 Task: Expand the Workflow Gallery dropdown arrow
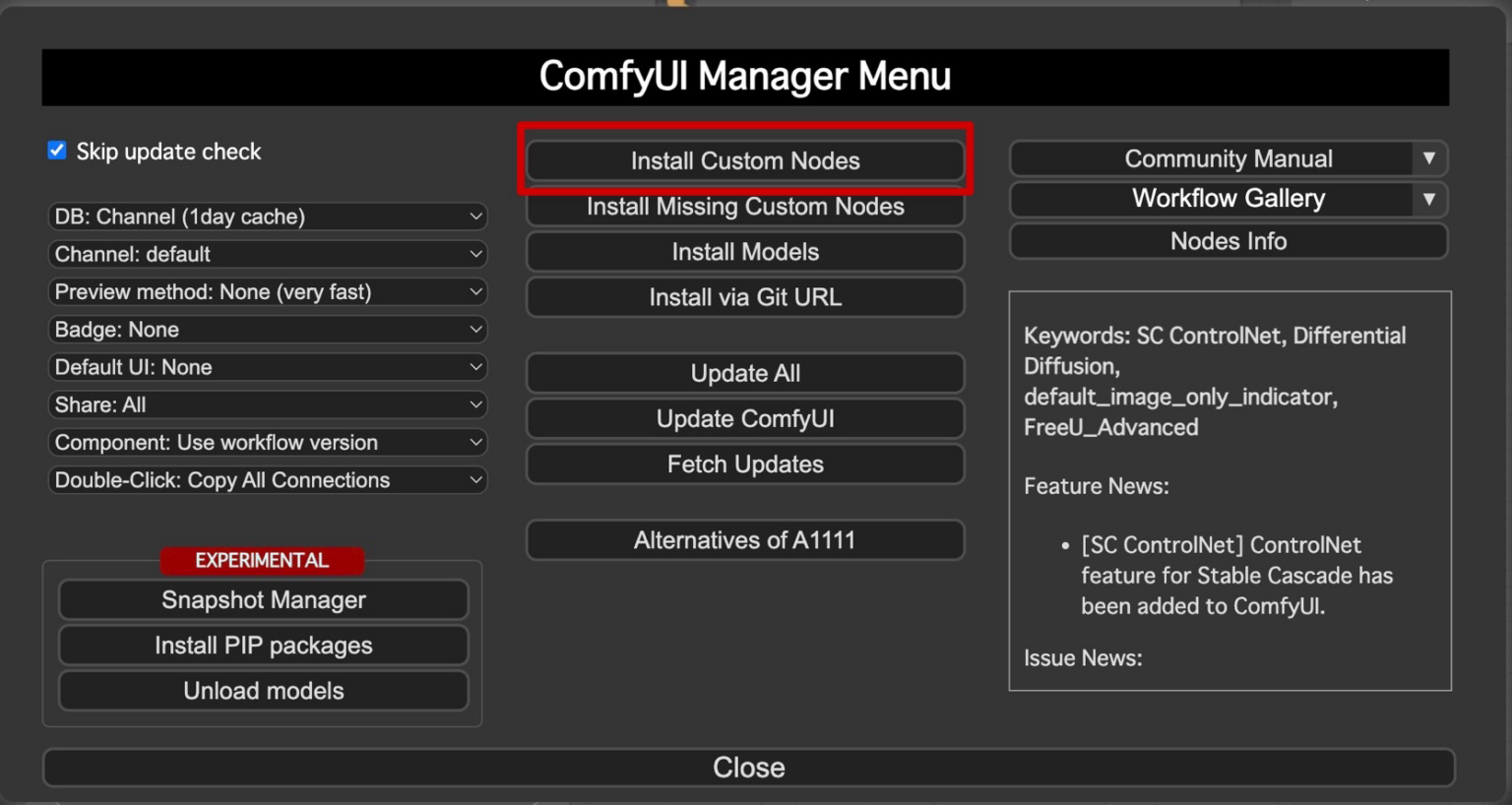1430,199
